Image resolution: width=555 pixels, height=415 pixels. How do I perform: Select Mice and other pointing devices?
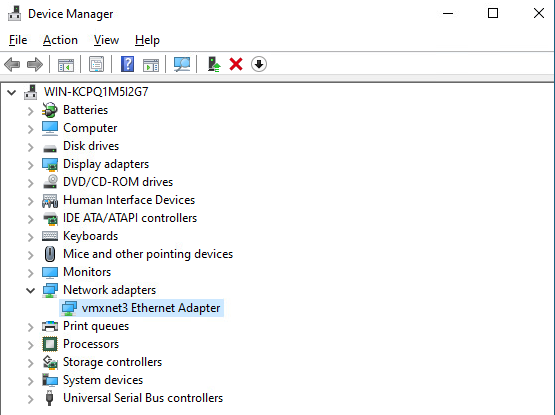pos(148,254)
